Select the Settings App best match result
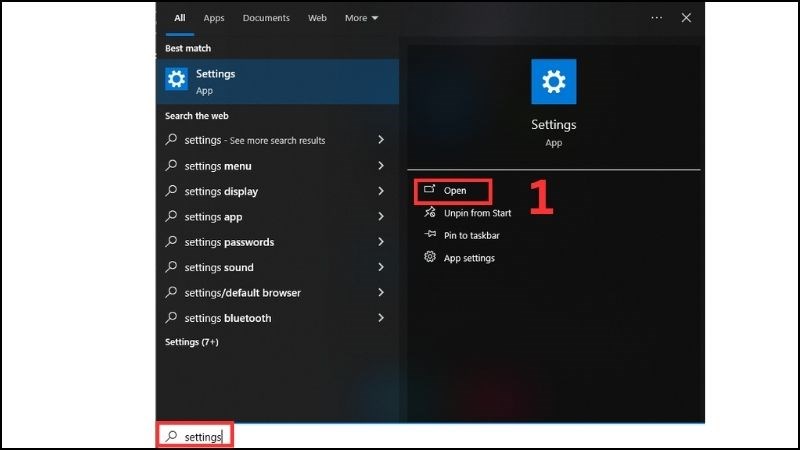800x450 pixels. point(278,82)
